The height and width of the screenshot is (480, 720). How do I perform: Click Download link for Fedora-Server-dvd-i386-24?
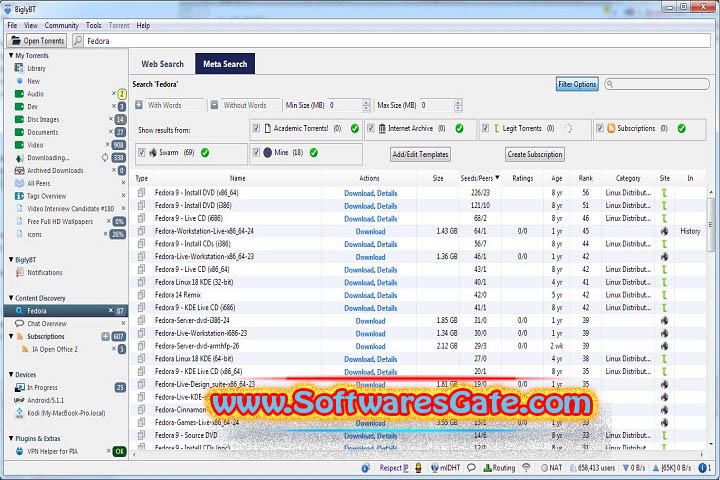click(371, 321)
